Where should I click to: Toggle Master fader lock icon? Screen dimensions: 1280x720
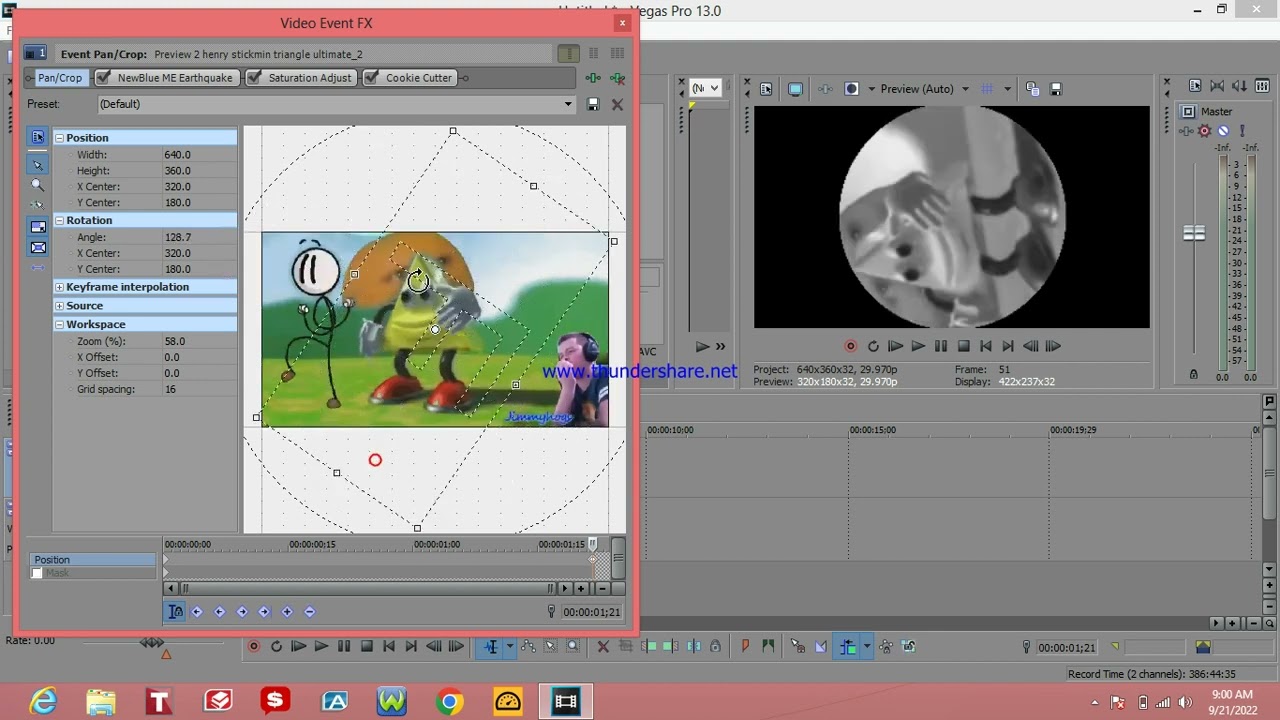(1193, 374)
